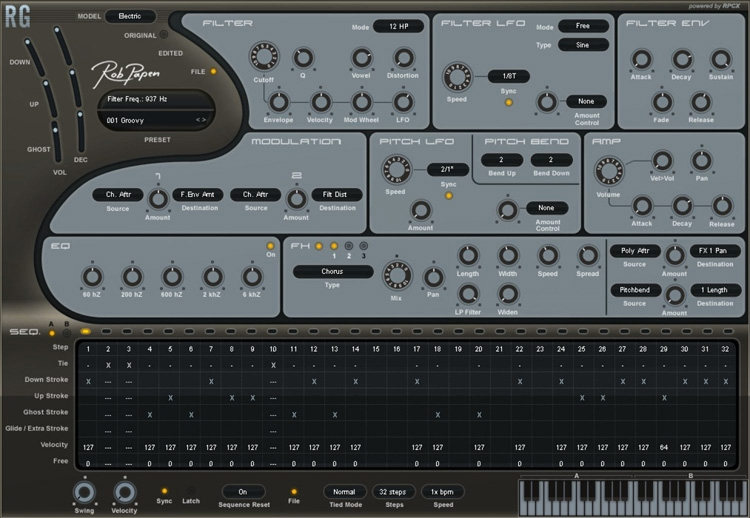Click the EQ 6 kHz knob
Screen dimensions: 750x518
coord(252,276)
